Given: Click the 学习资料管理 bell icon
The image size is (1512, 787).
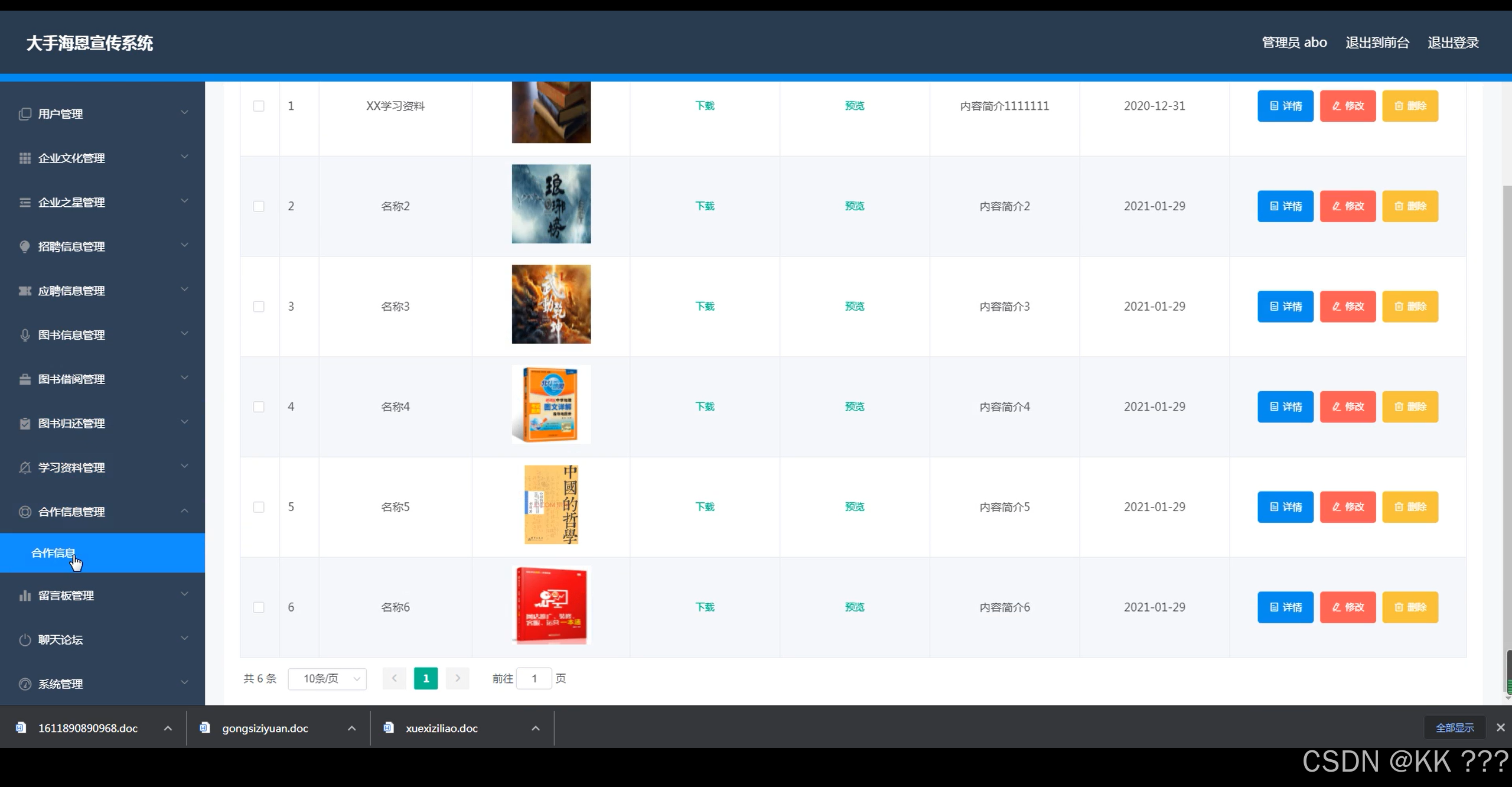Looking at the screenshot, I should pyautogui.click(x=25, y=467).
